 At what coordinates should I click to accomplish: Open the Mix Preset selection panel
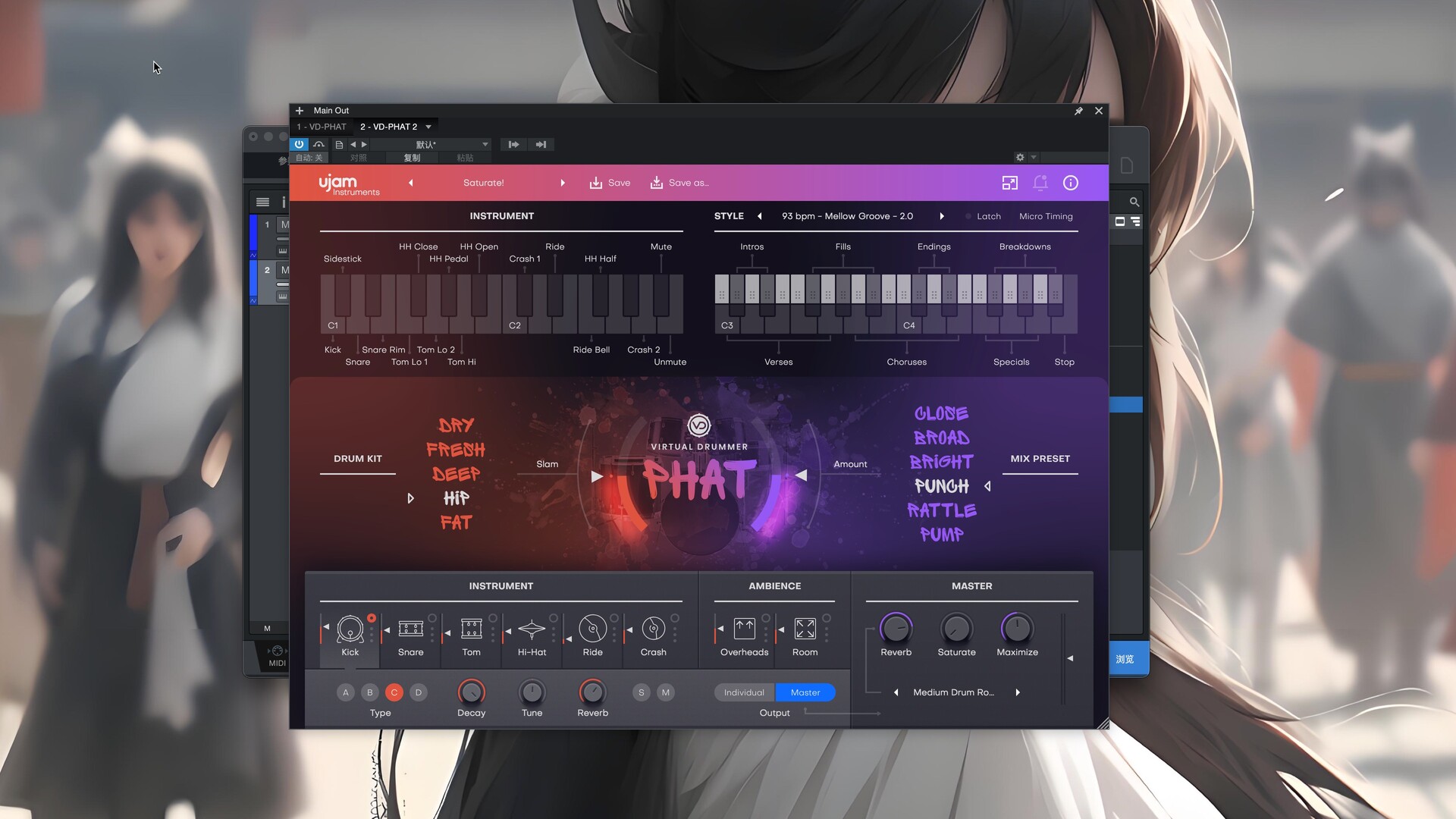(1039, 458)
